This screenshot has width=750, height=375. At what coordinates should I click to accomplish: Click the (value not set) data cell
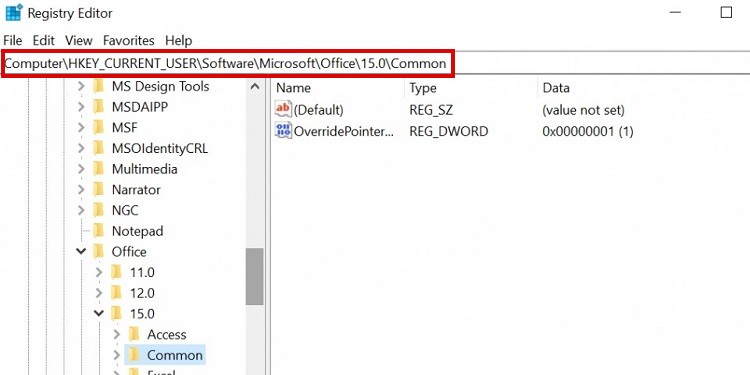(584, 110)
